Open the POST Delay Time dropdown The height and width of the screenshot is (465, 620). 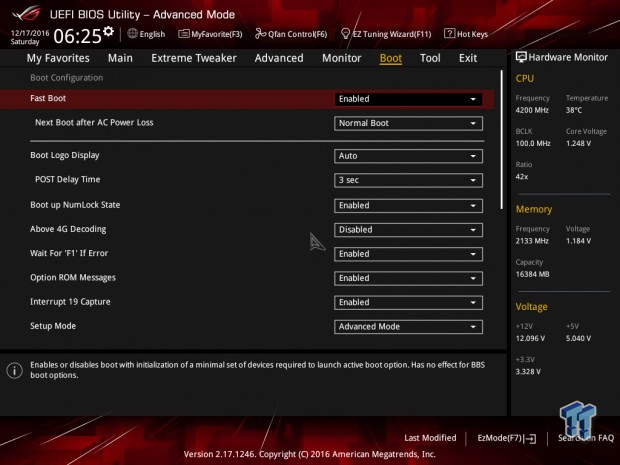click(408, 180)
